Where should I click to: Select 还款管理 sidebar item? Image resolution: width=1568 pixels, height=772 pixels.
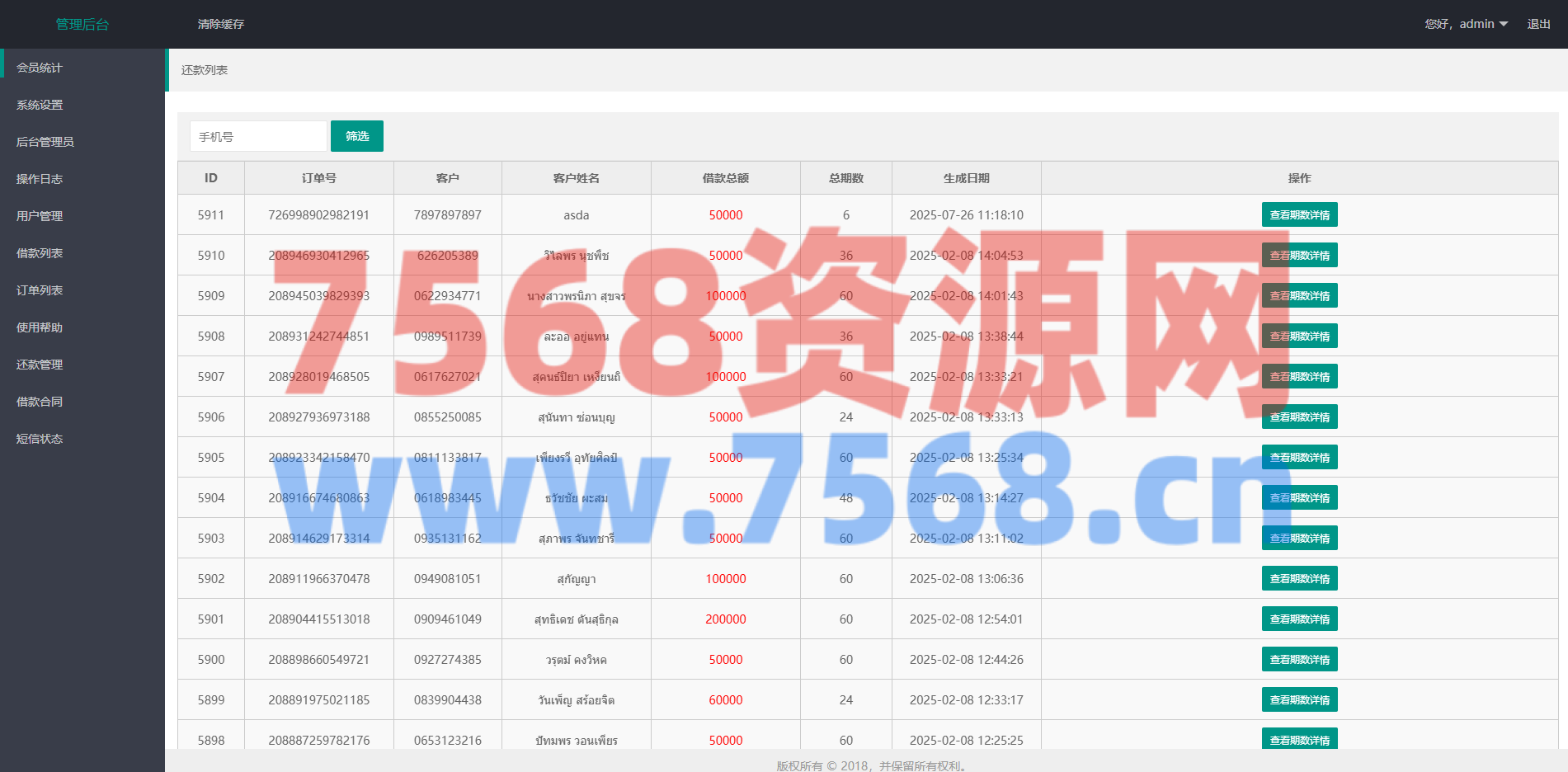click(40, 365)
